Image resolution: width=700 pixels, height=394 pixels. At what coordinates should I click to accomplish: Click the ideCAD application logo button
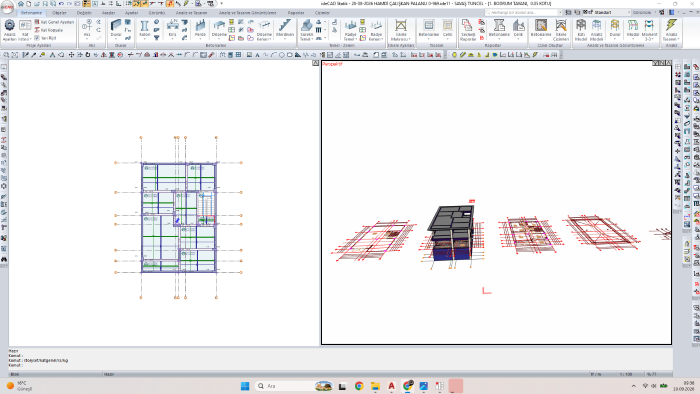7,8
